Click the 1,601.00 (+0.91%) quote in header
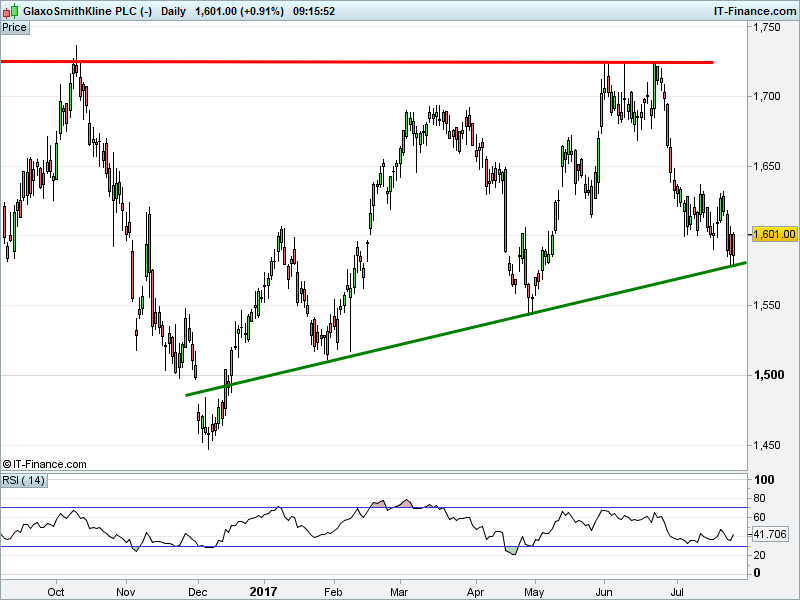The width and height of the screenshot is (800, 600). click(239, 11)
